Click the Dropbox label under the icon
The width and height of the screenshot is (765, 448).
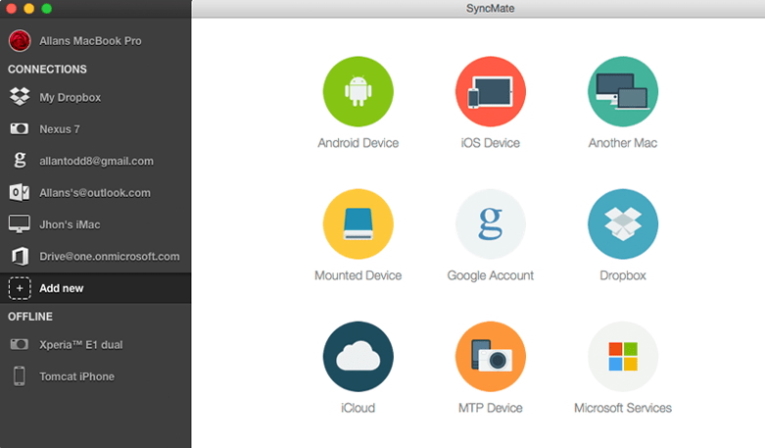[623, 276]
